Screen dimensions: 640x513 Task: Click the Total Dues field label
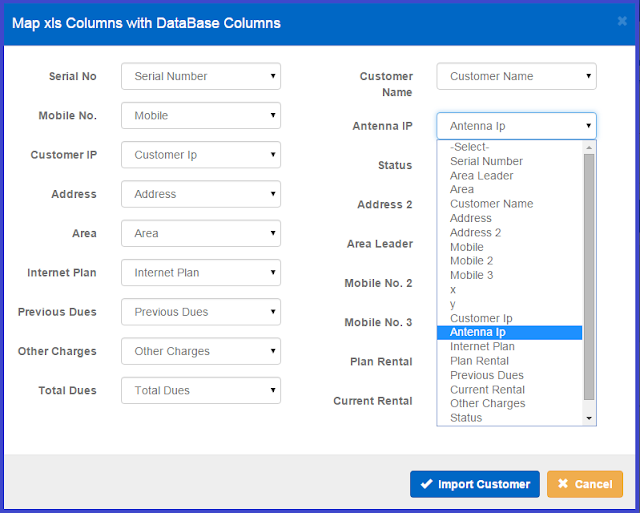[x=67, y=391]
